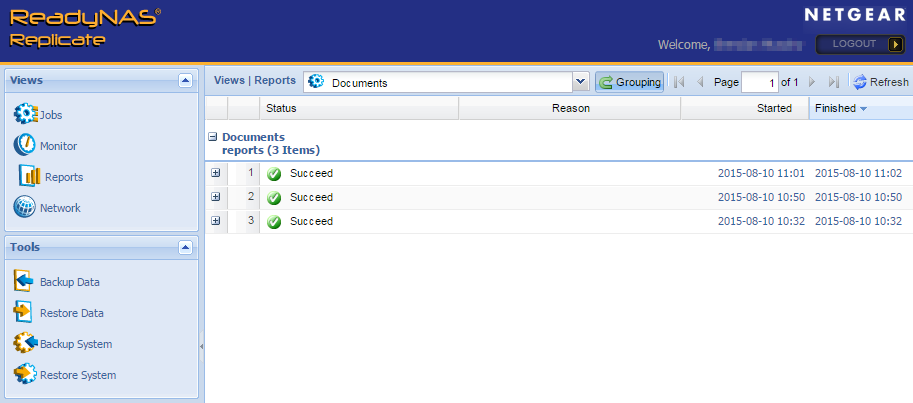
Task: Refresh the reports list
Action: pyautogui.click(x=880, y=82)
